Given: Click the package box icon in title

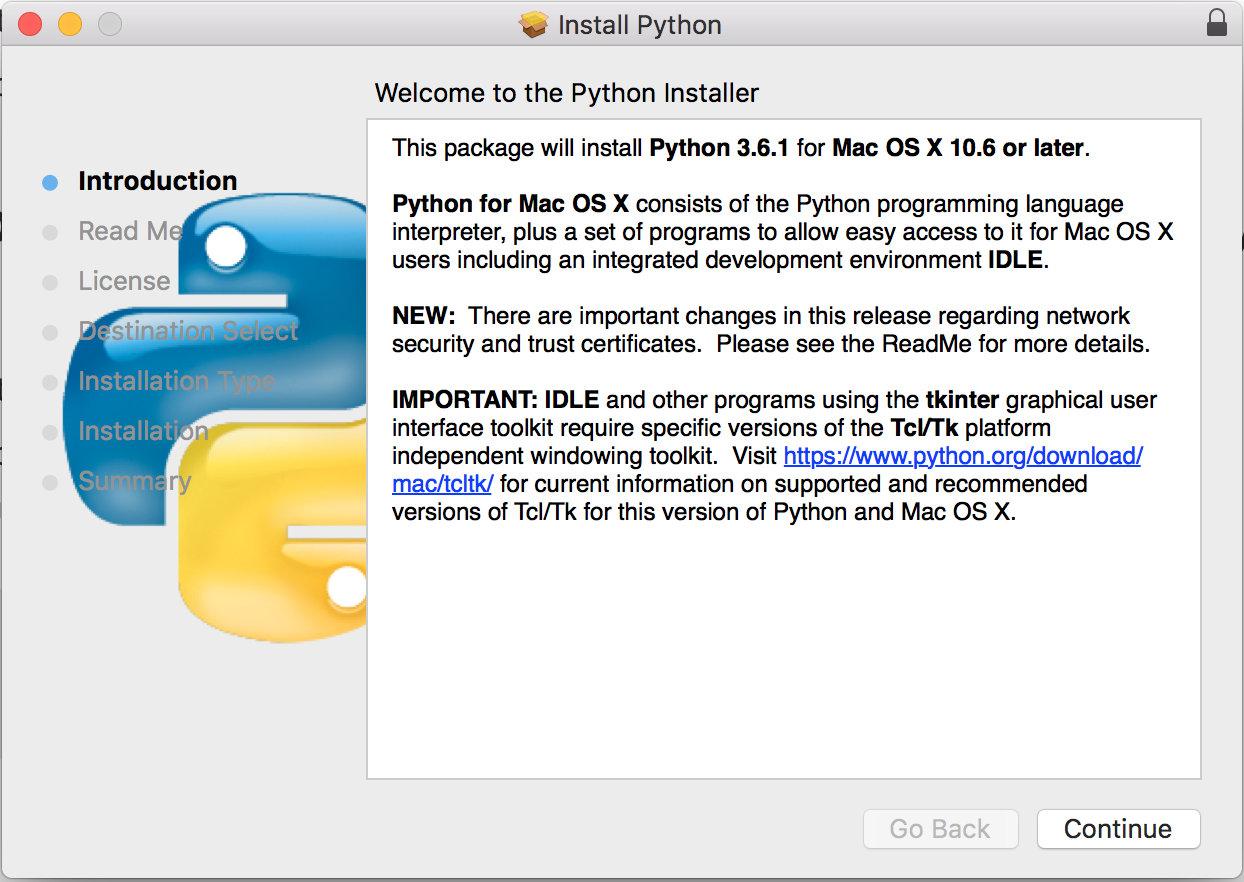Looking at the screenshot, I should coord(535,24).
